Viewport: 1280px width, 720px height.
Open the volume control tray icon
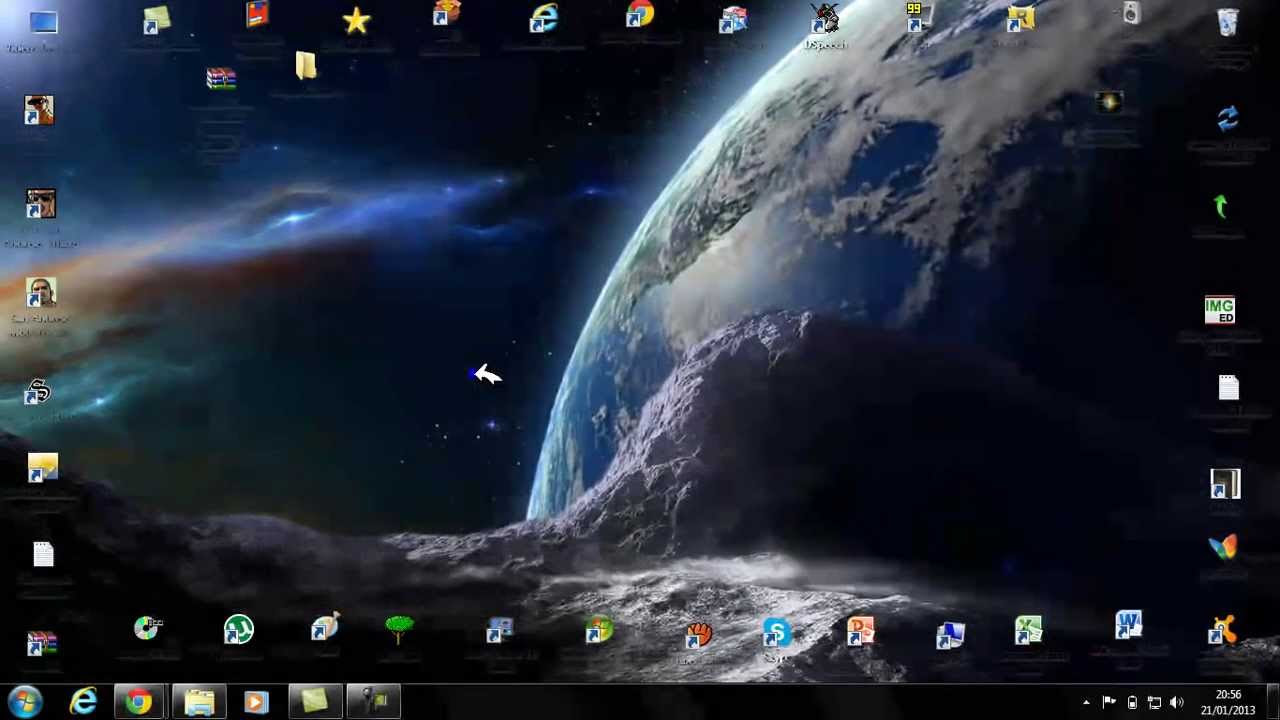tap(1177, 703)
